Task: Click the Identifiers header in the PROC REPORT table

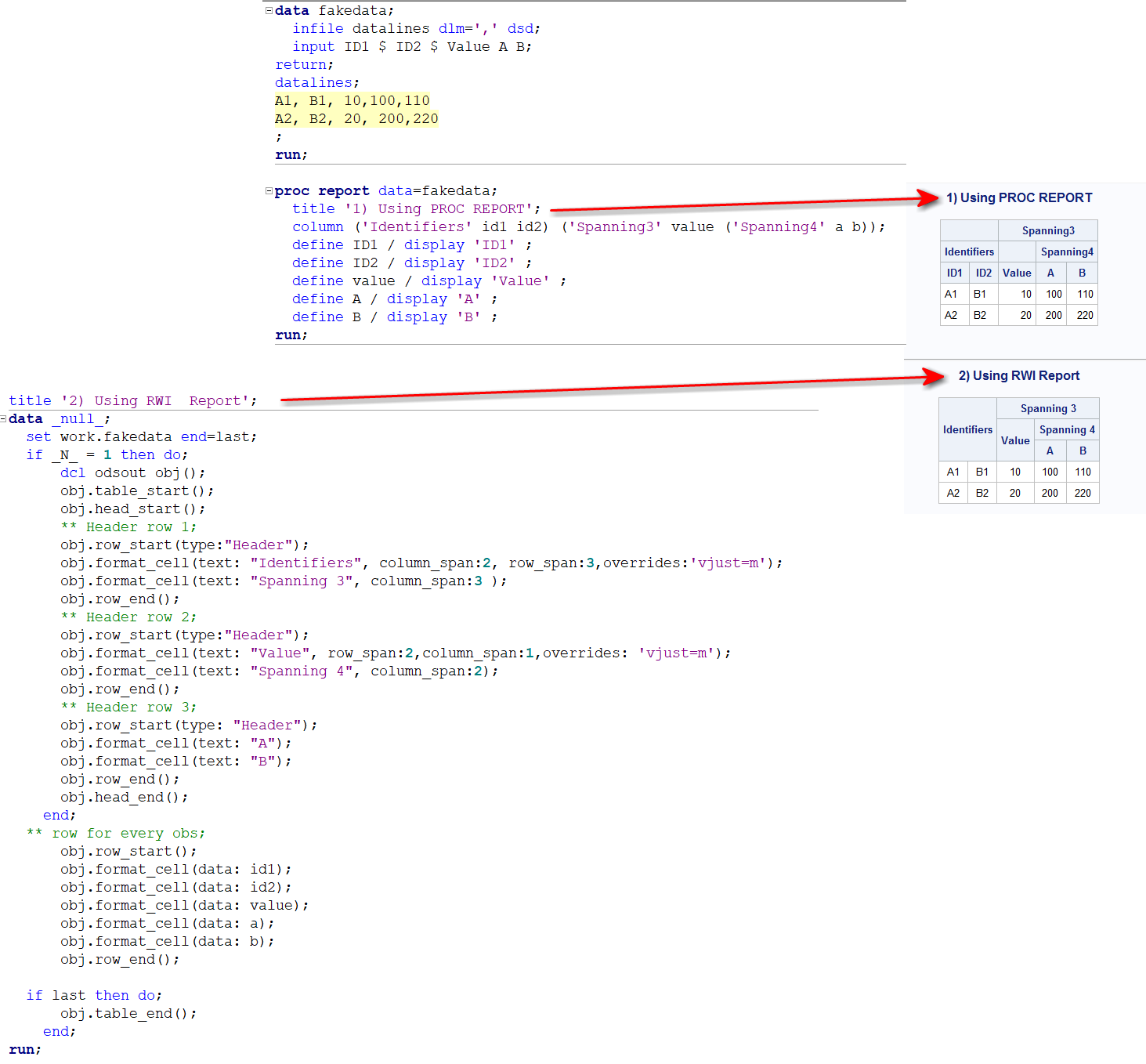Action: point(969,252)
